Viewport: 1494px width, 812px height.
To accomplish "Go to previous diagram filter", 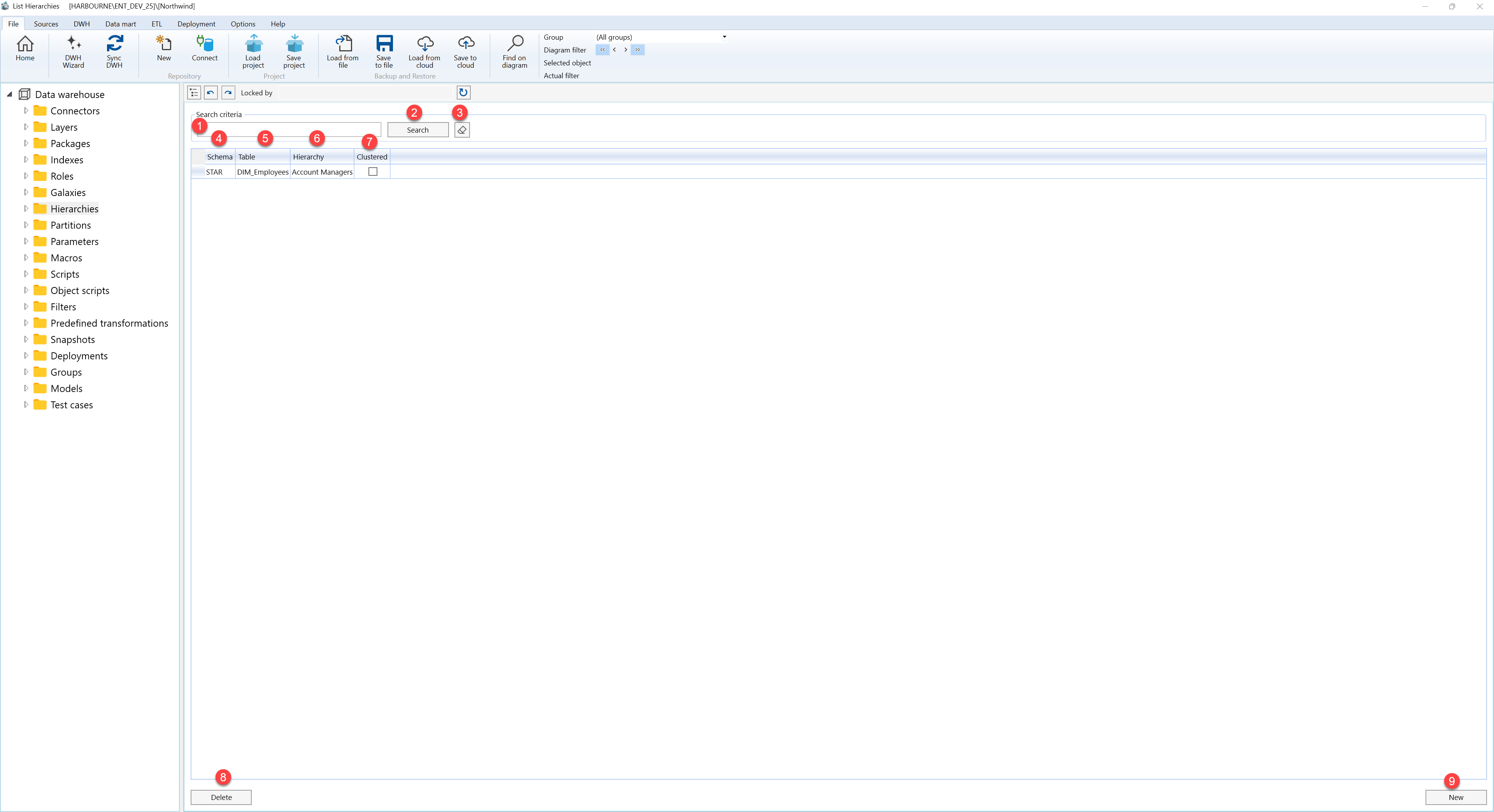I will pos(614,50).
